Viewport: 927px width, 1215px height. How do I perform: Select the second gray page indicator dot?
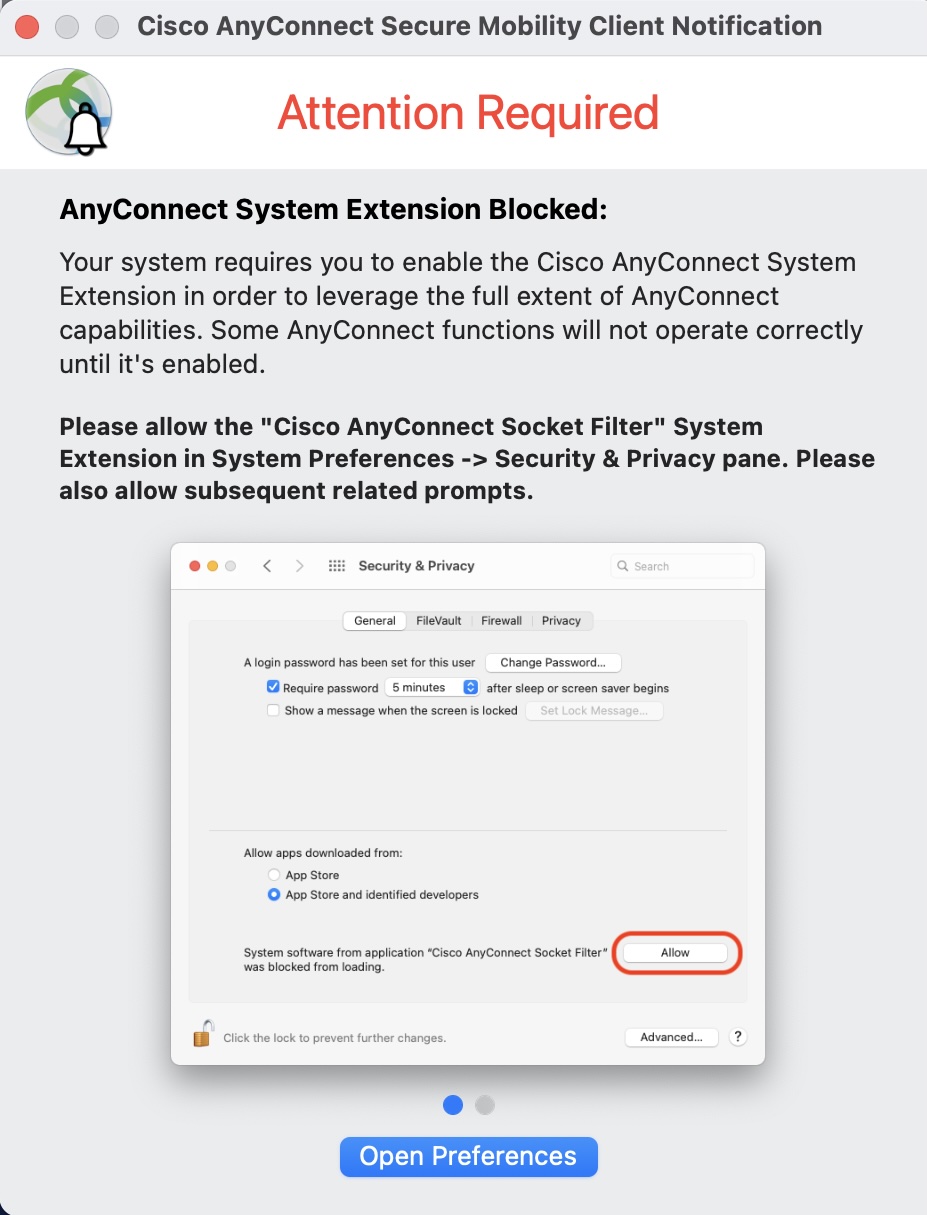point(485,1104)
